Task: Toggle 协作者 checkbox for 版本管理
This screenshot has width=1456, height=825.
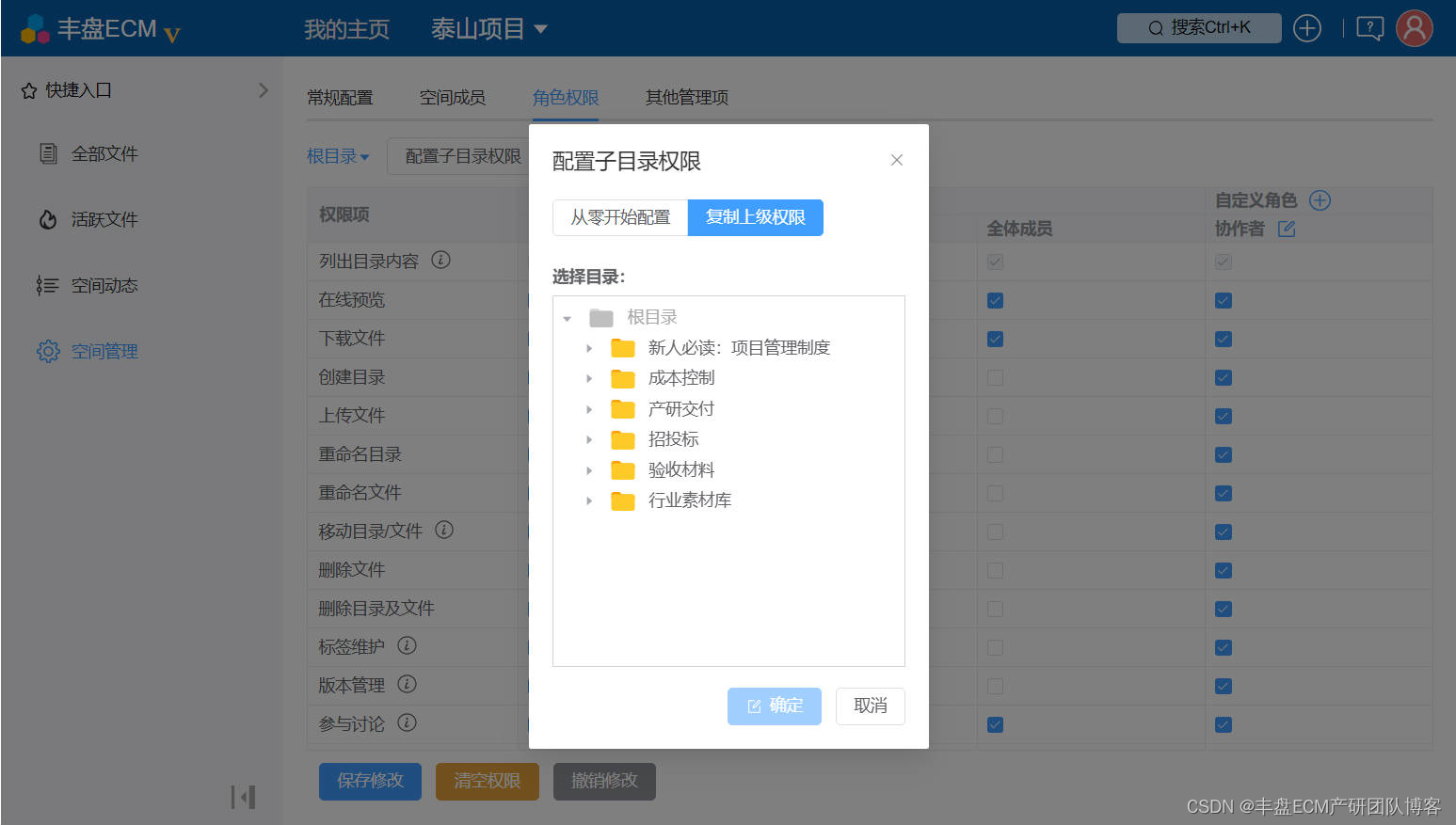Action: point(1224,687)
